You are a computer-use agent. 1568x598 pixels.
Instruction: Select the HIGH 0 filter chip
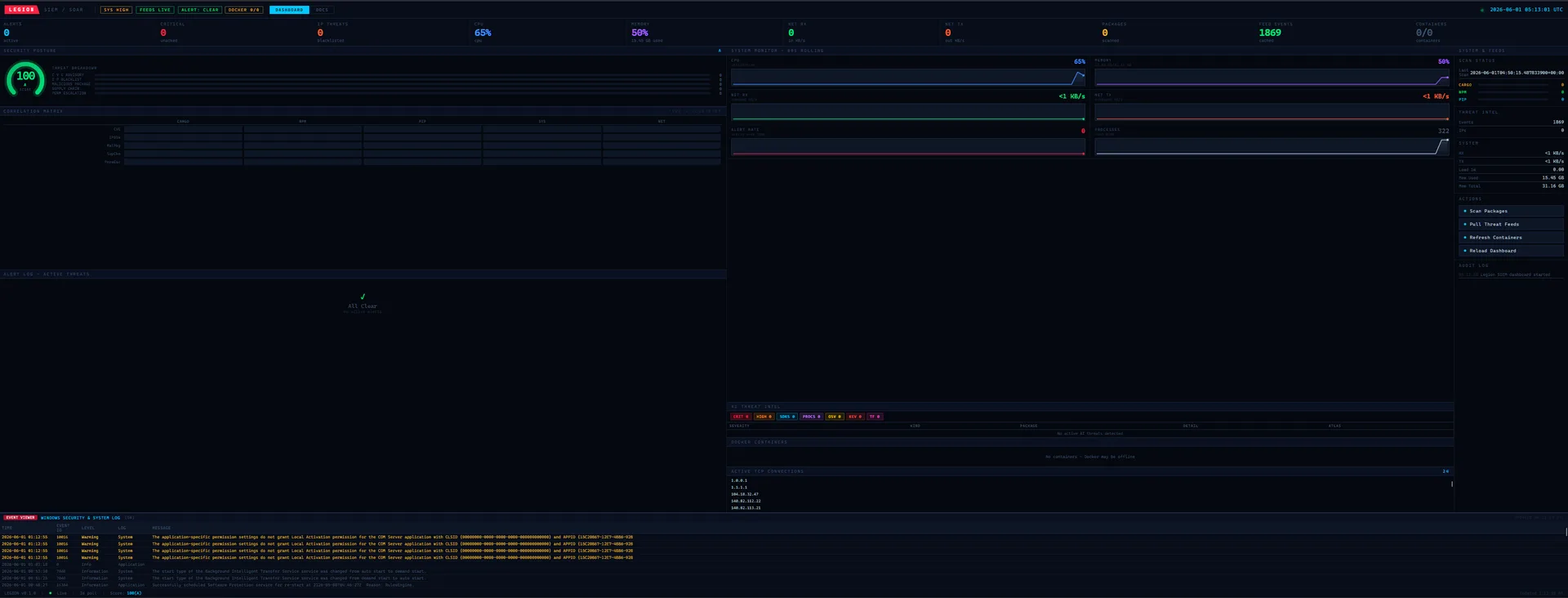click(x=764, y=417)
